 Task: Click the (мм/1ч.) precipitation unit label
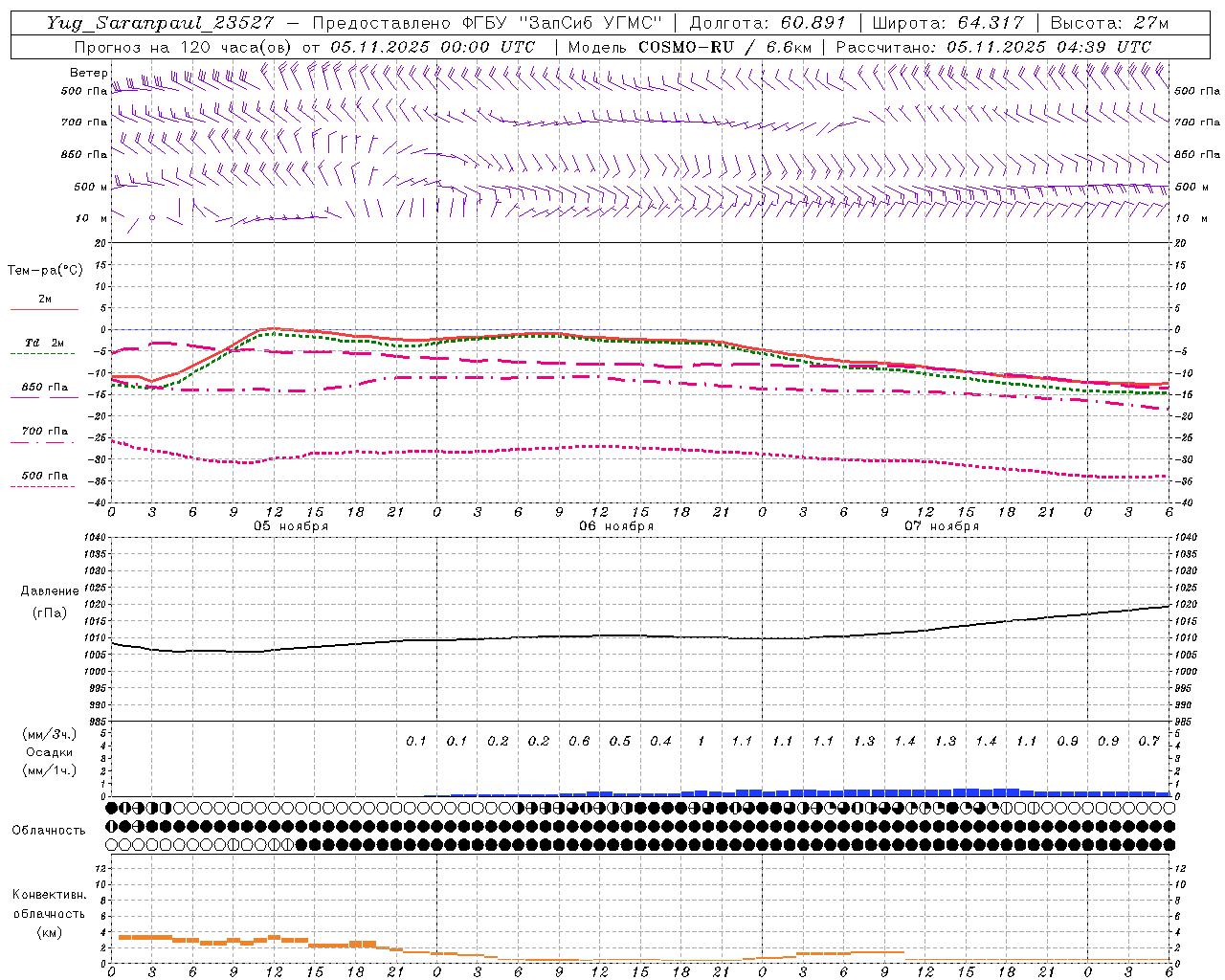pos(50,769)
